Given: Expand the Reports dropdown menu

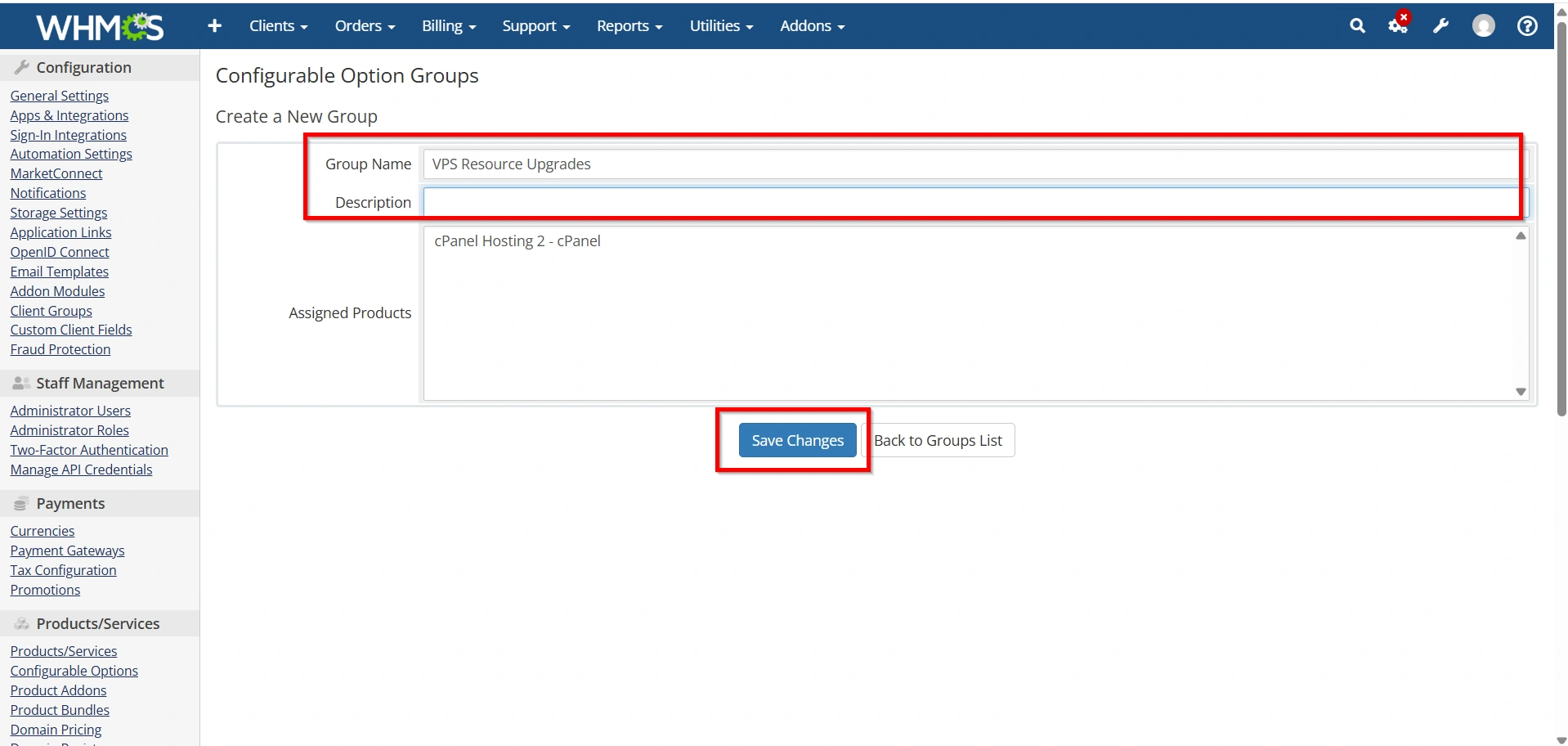Looking at the screenshot, I should [629, 26].
